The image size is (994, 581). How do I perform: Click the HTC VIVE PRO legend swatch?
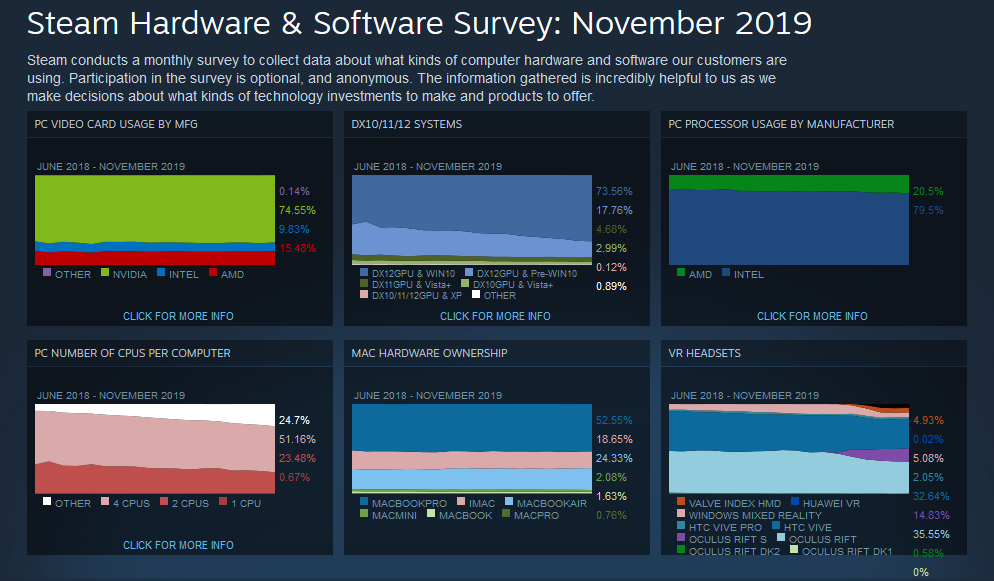681,525
